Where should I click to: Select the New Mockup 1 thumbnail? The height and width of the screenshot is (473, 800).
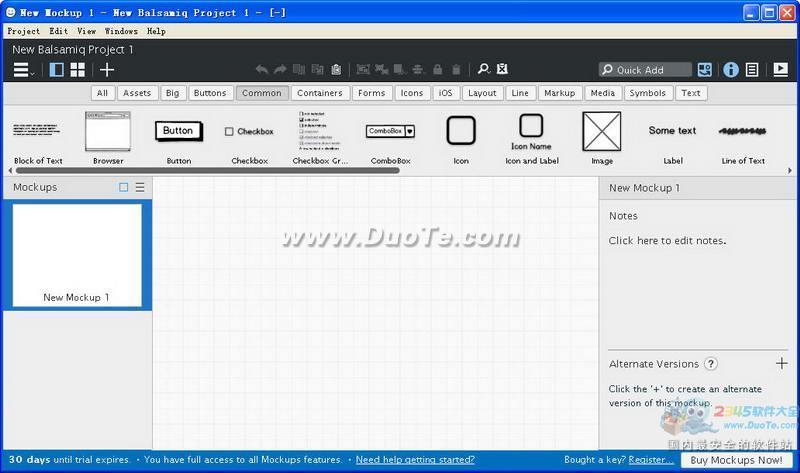click(x=77, y=255)
